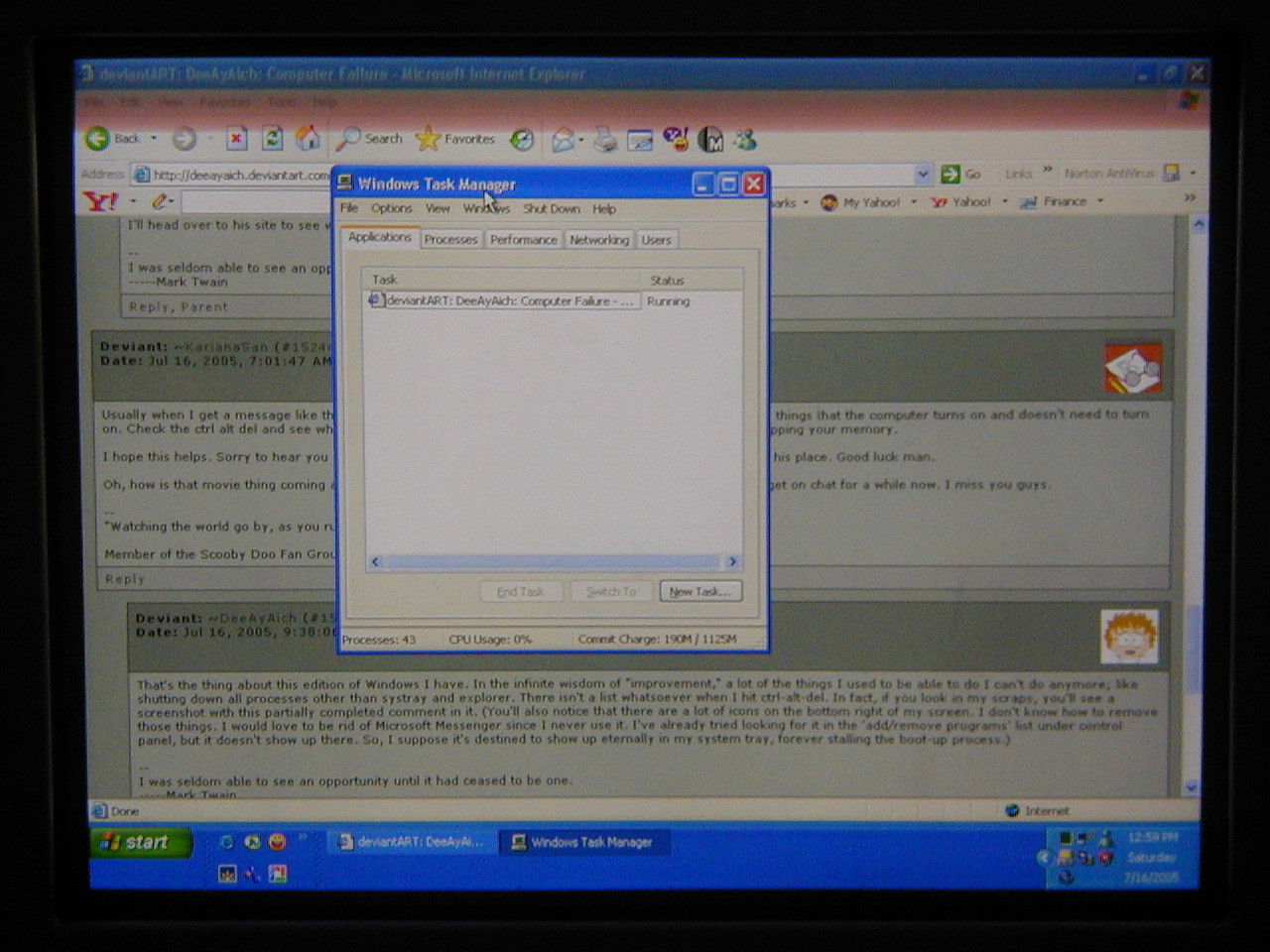Open the Favorites star in the toolbar
The image size is (1270, 952).
[455, 139]
